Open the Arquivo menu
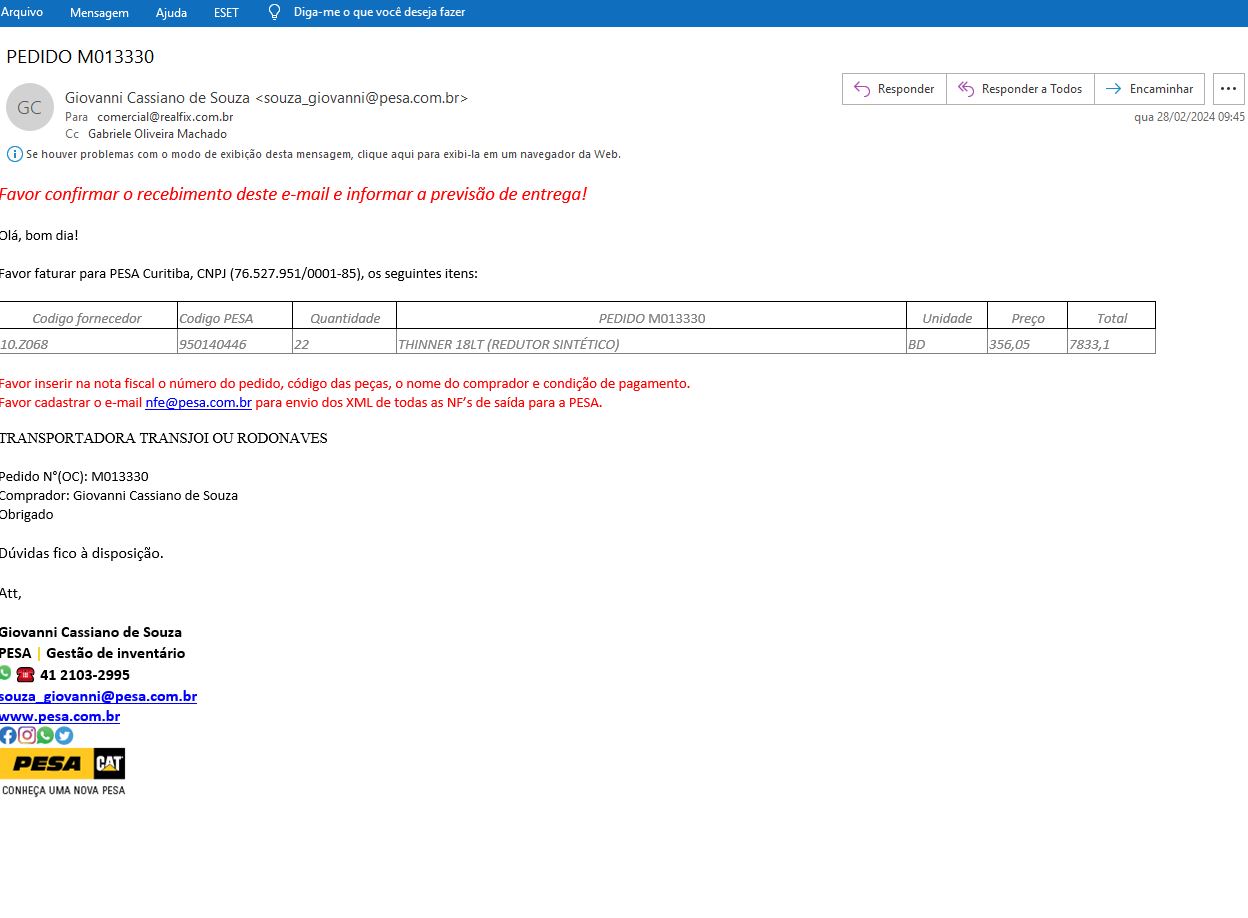Screen dimensions: 1248x918 coord(21,12)
